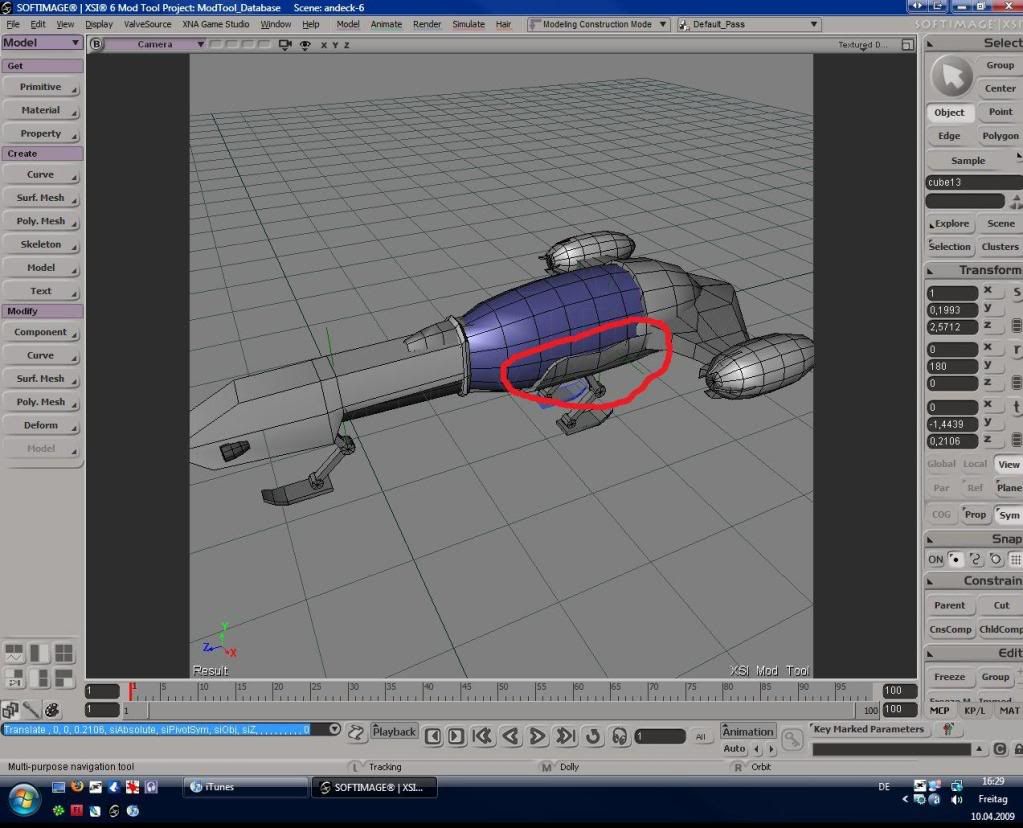Click the red current-frame marker
The height and width of the screenshot is (828, 1023).
pyautogui.click(x=132, y=691)
